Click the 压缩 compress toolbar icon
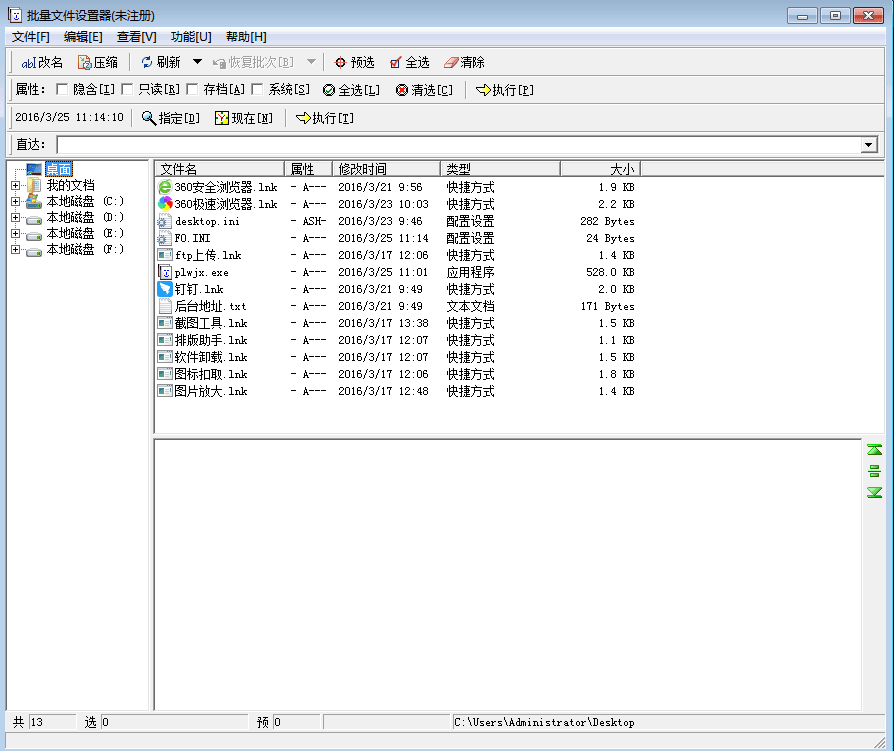Image resolution: width=894 pixels, height=751 pixels. tap(85, 62)
